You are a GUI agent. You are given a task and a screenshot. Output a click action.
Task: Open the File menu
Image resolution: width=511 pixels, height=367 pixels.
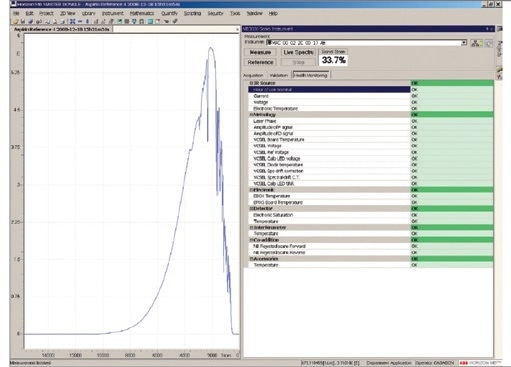(x=16, y=13)
